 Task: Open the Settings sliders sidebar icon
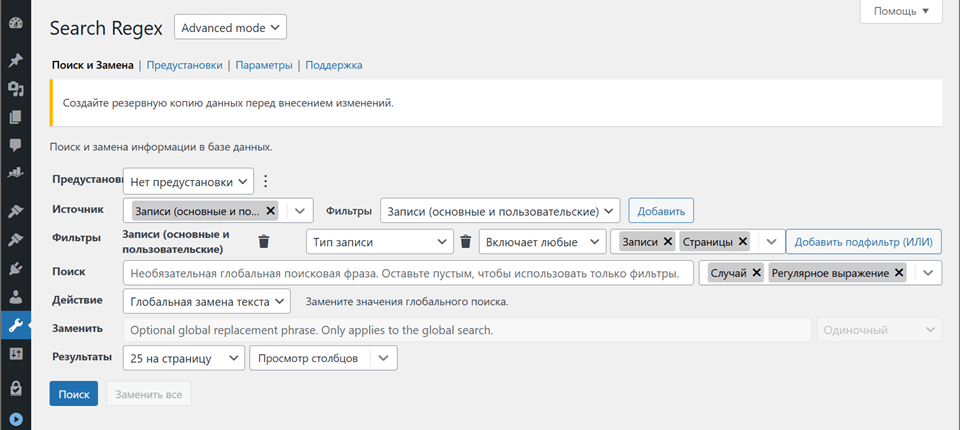coord(16,353)
